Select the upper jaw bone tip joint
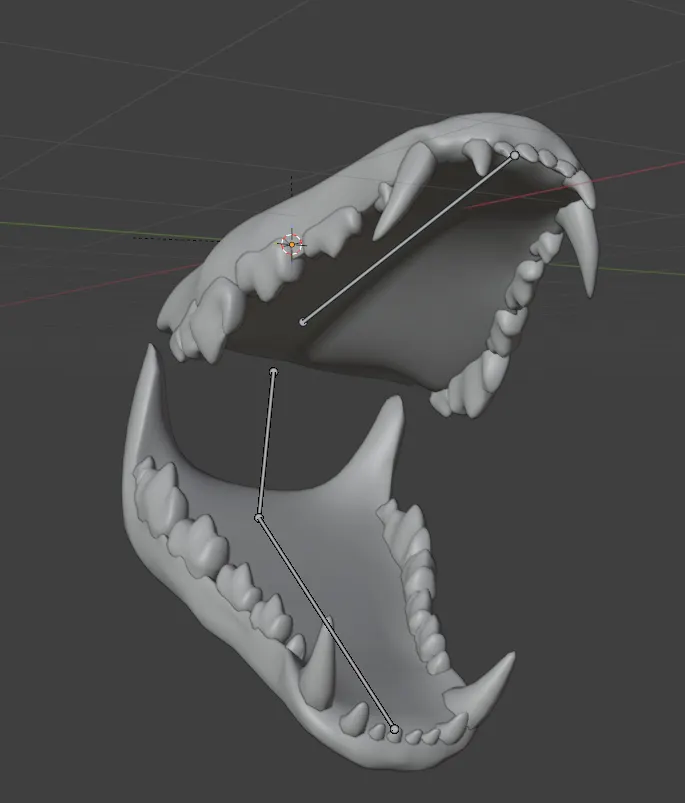 (515, 155)
